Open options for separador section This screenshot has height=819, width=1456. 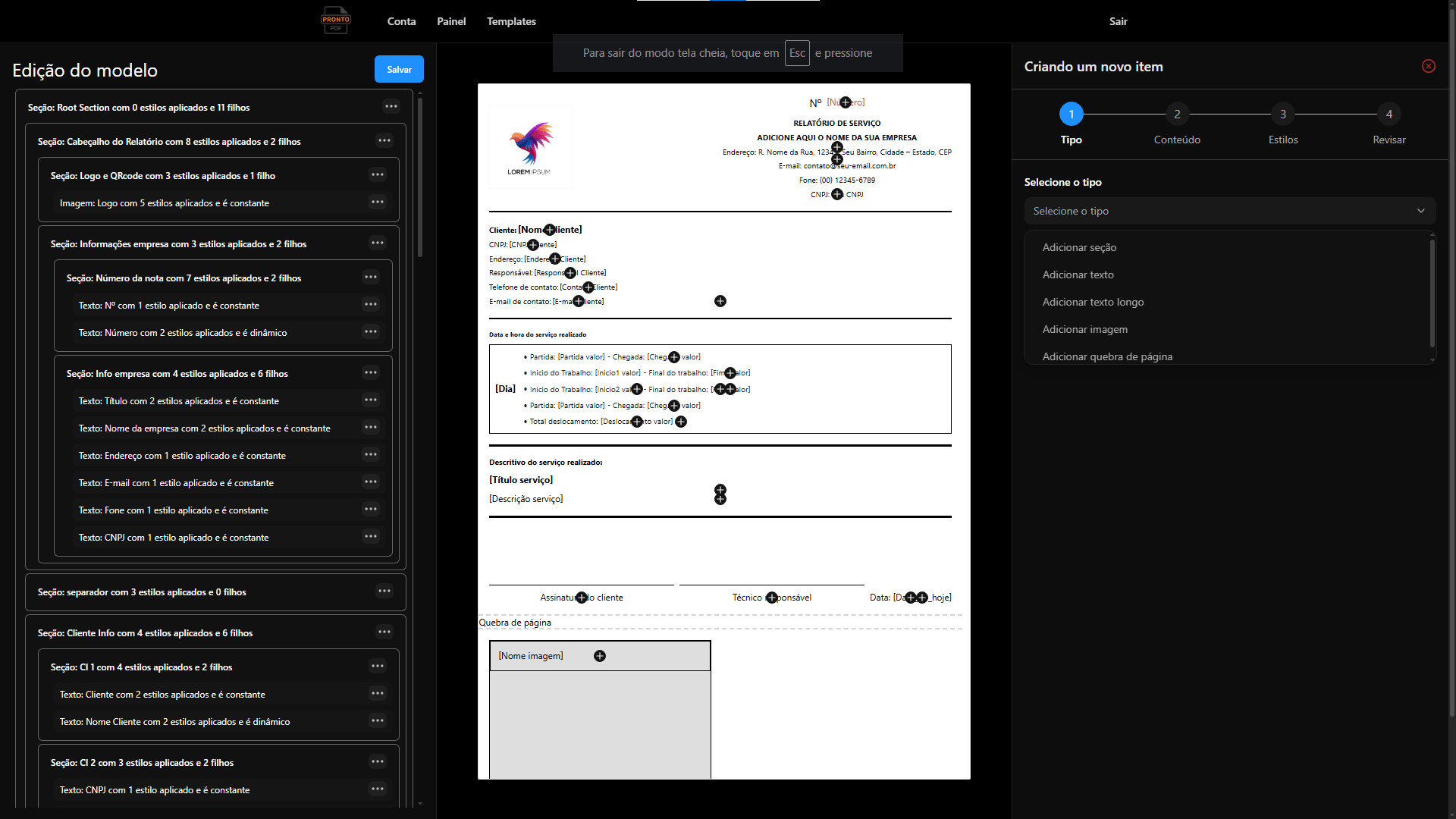pos(384,591)
